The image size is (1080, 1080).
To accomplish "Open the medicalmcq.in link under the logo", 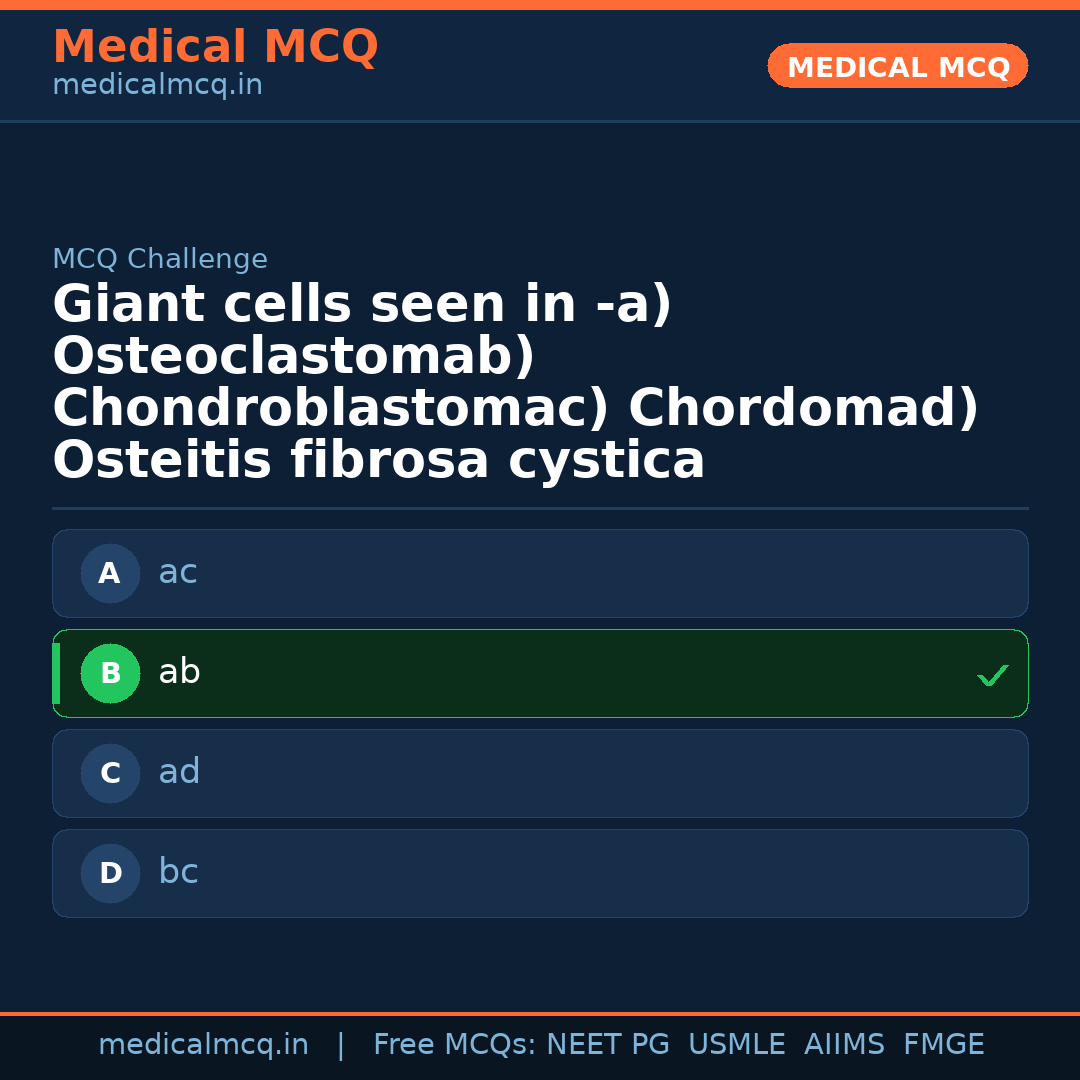I will point(156,85).
